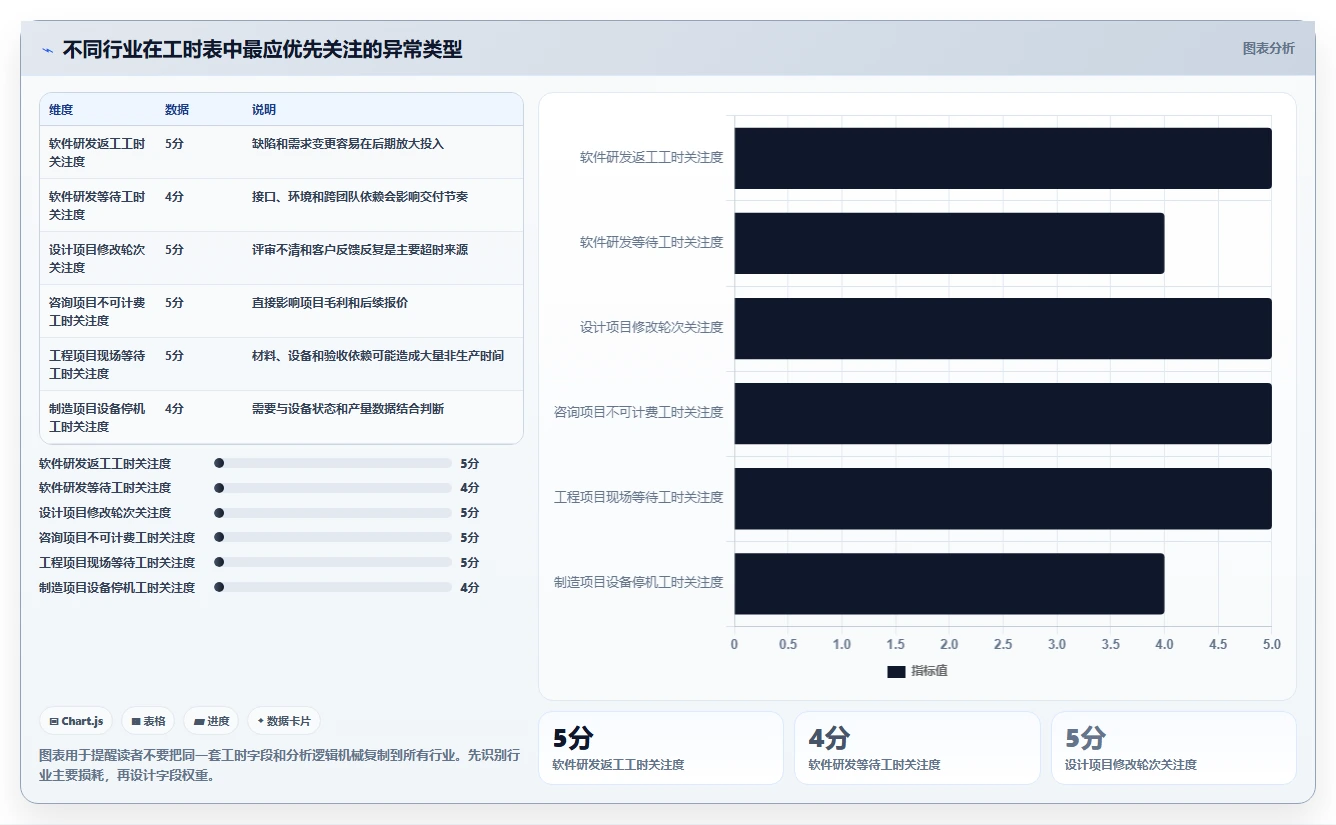Click the x-axis tick 2.5

1003,645
